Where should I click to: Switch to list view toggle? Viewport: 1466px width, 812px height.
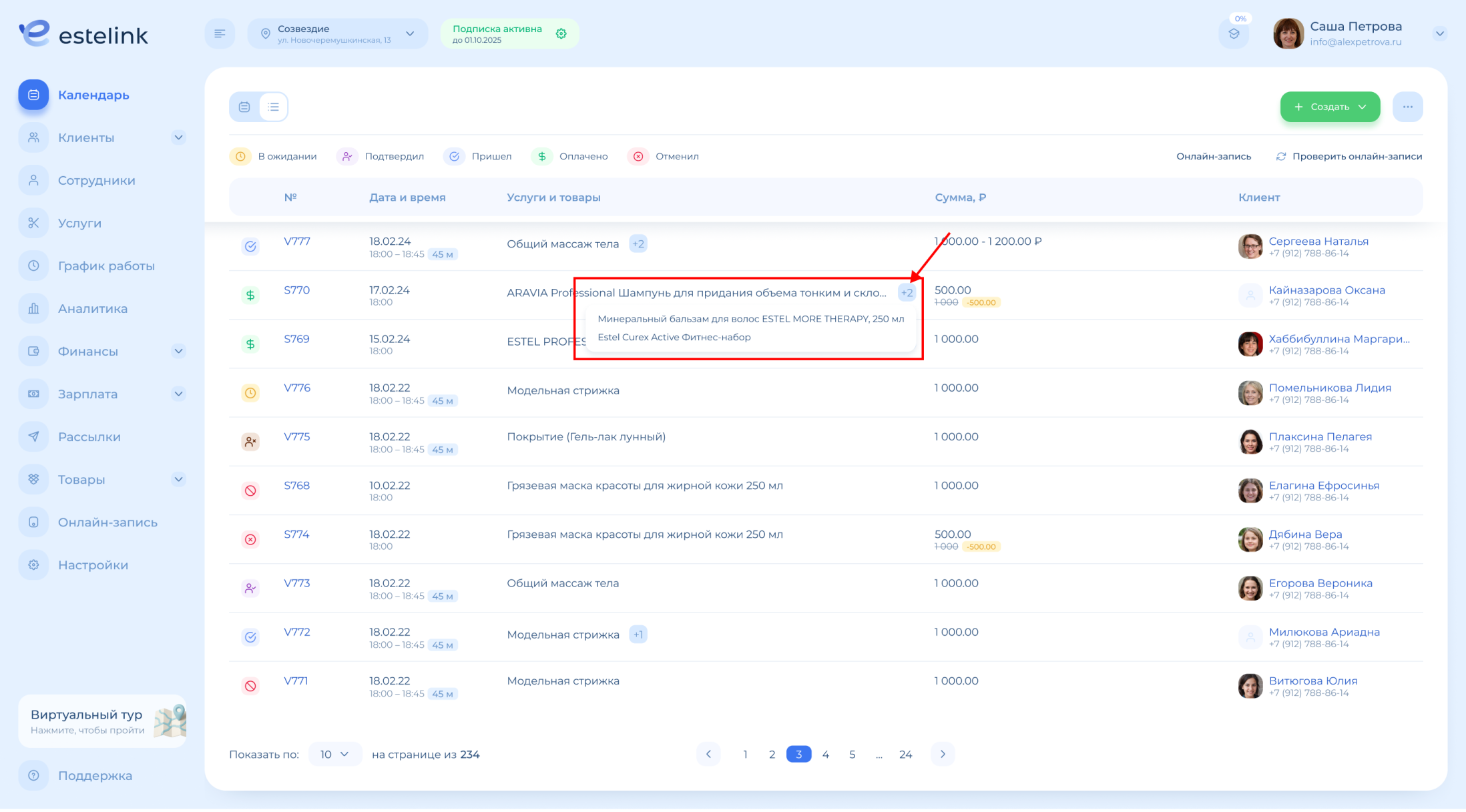click(x=274, y=107)
